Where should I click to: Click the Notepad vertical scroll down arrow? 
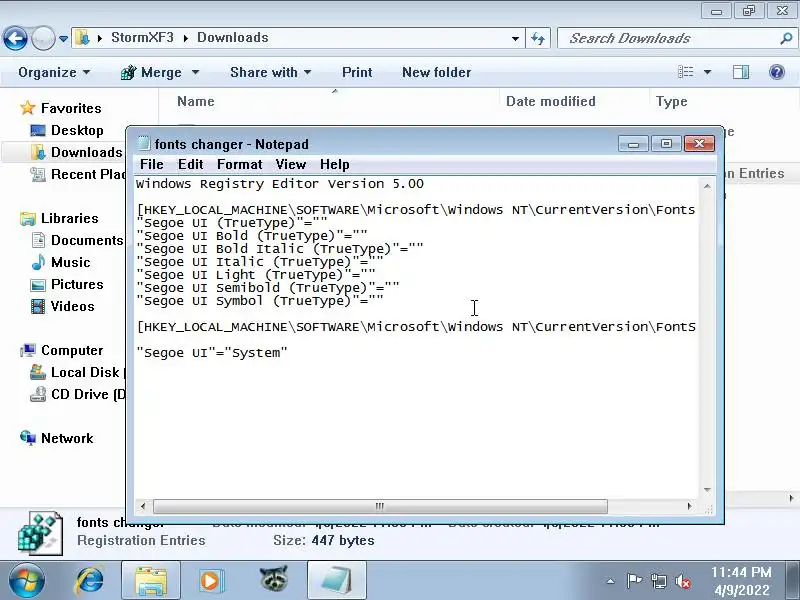coord(707,490)
